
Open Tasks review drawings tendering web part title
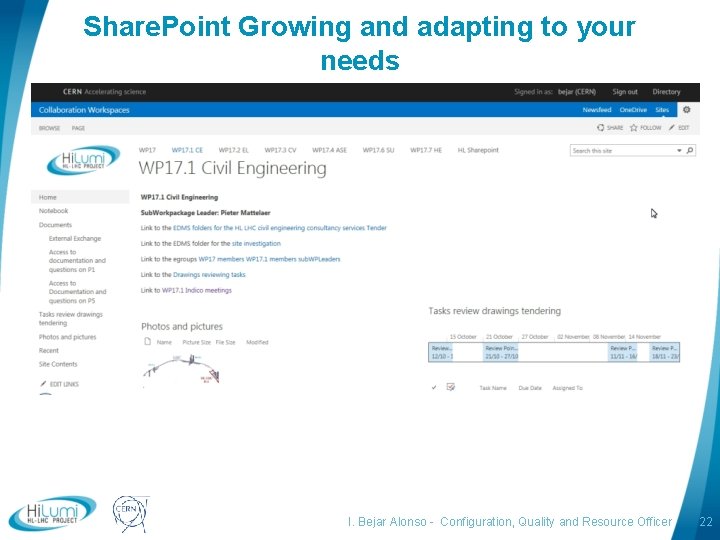click(495, 311)
